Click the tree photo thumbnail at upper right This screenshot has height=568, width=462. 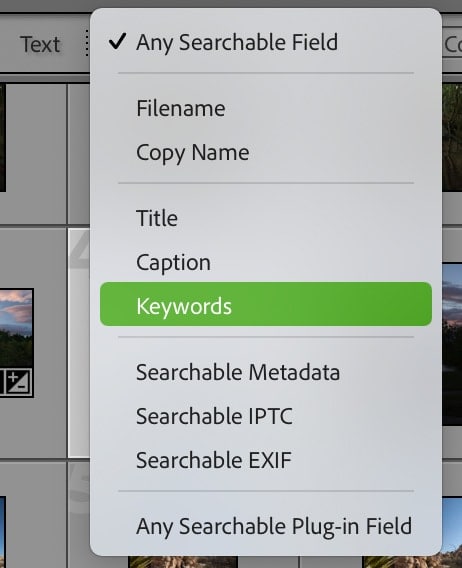click(452, 137)
